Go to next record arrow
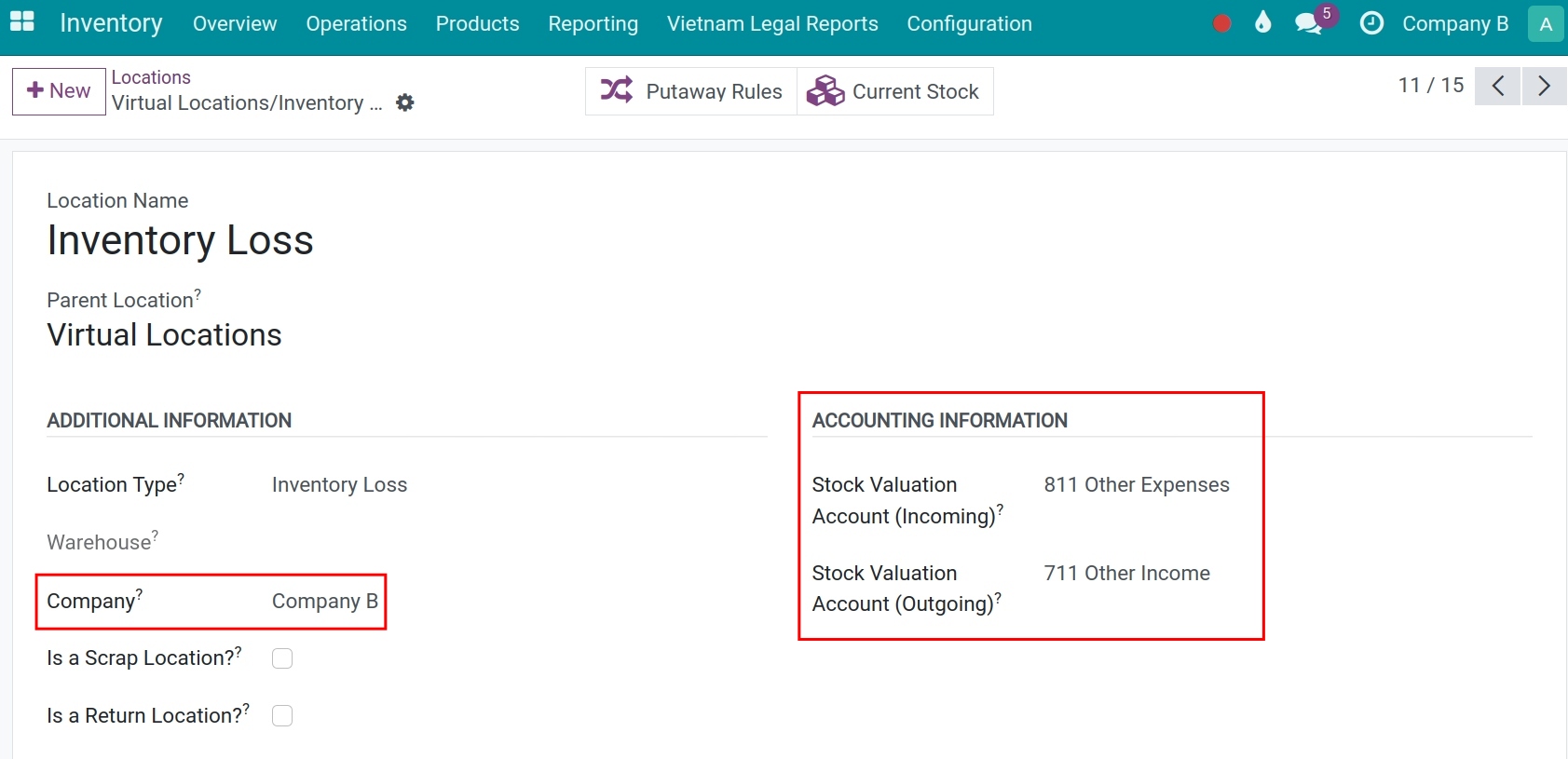Image resolution: width=1568 pixels, height=759 pixels. click(x=1544, y=86)
